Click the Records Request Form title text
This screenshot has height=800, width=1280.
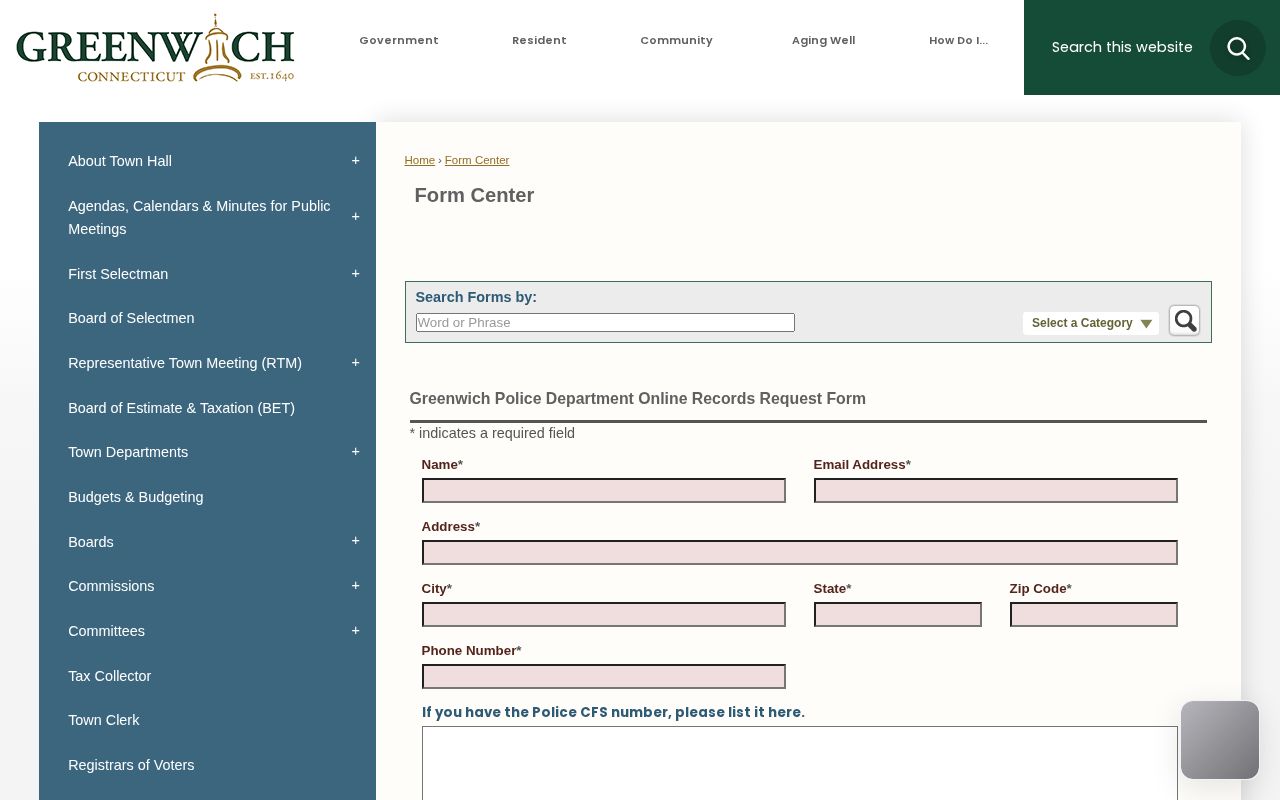coord(637,398)
